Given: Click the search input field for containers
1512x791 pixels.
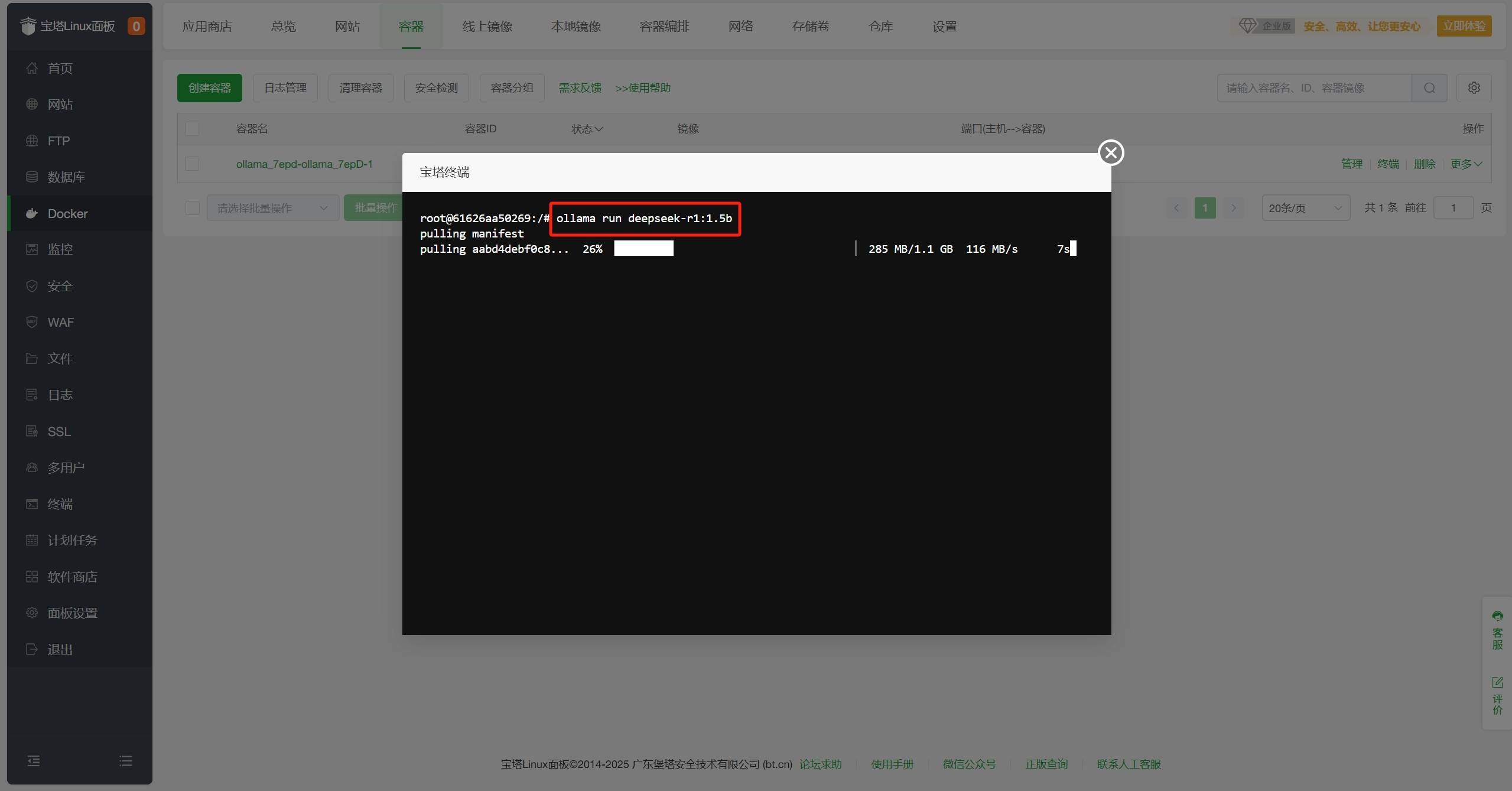Looking at the screenshot, I should [1315, 88].
